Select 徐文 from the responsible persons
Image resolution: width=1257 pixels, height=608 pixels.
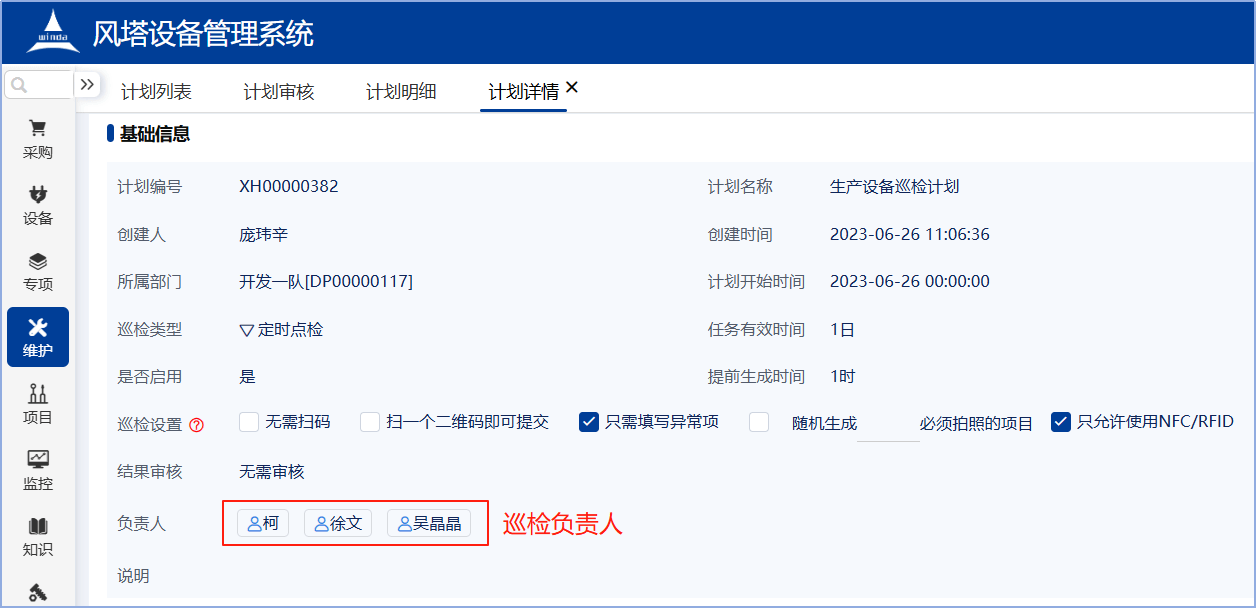(x=338, y=522)
